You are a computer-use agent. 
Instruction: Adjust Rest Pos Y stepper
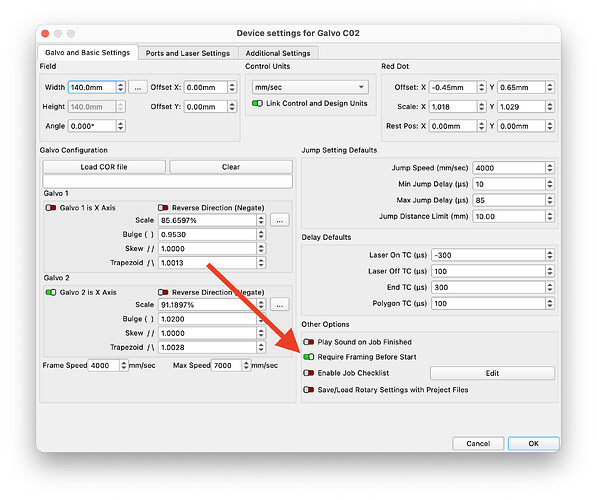pyautogui.click(x=550, y=126)
